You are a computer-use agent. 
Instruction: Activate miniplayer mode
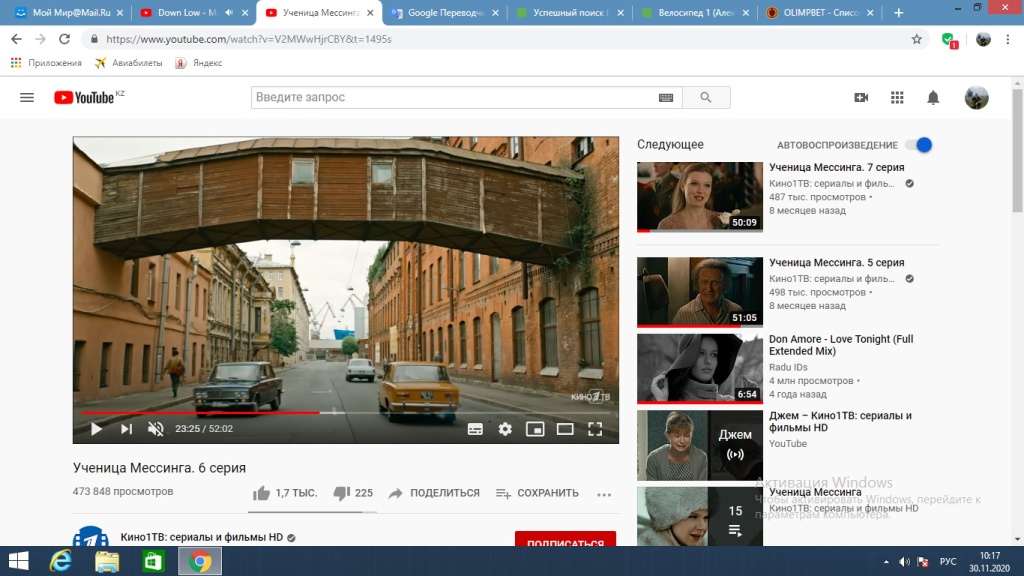(535, 429)
